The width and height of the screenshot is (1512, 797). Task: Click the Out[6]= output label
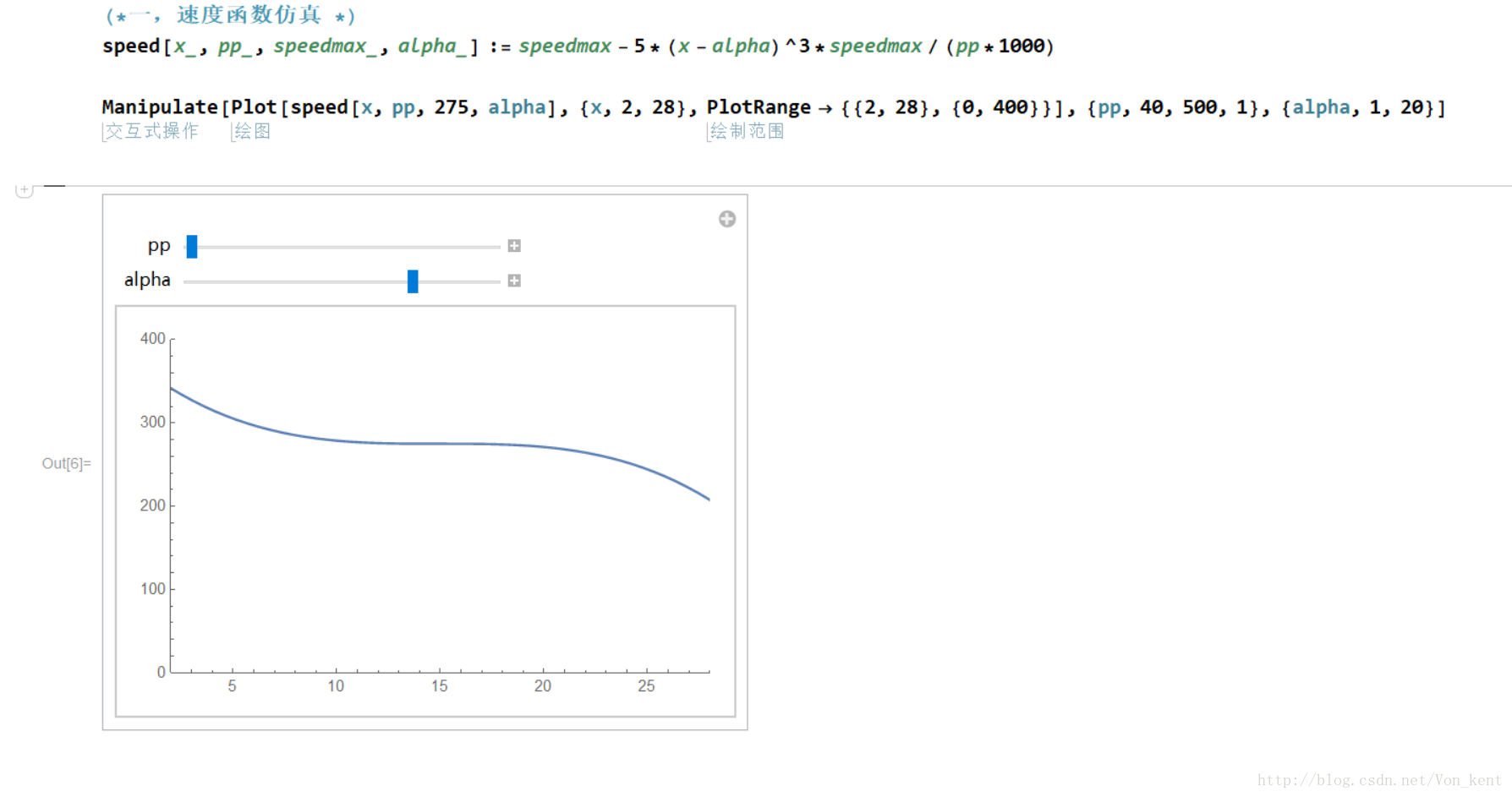[x=67, y=463]
